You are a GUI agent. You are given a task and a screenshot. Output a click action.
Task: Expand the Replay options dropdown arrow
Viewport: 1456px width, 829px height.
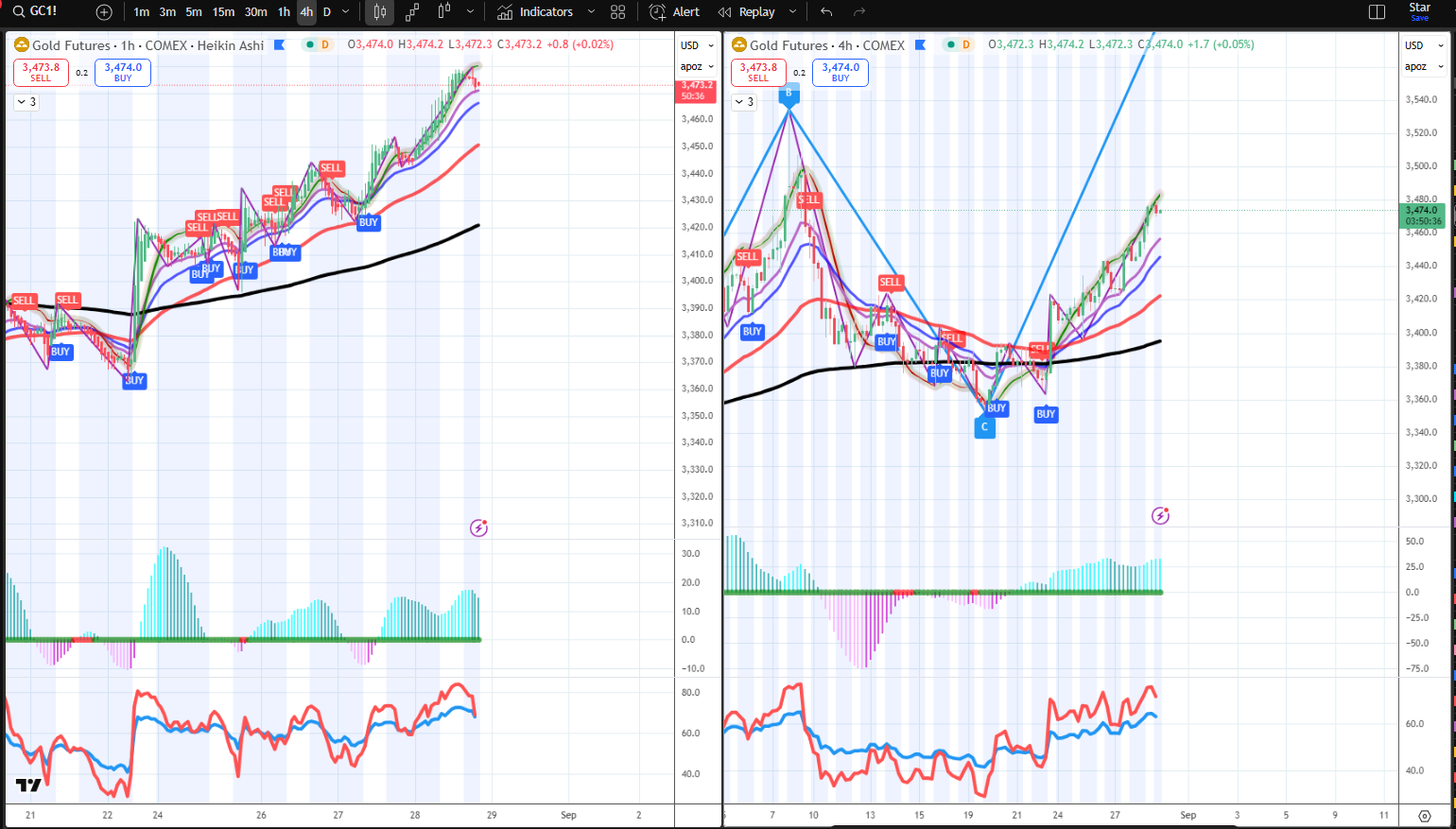(792, 12)
